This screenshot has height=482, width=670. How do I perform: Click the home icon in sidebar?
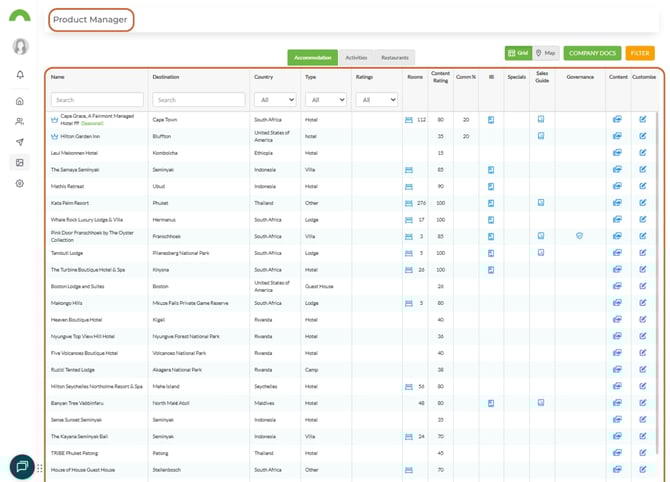pos(20,101)
